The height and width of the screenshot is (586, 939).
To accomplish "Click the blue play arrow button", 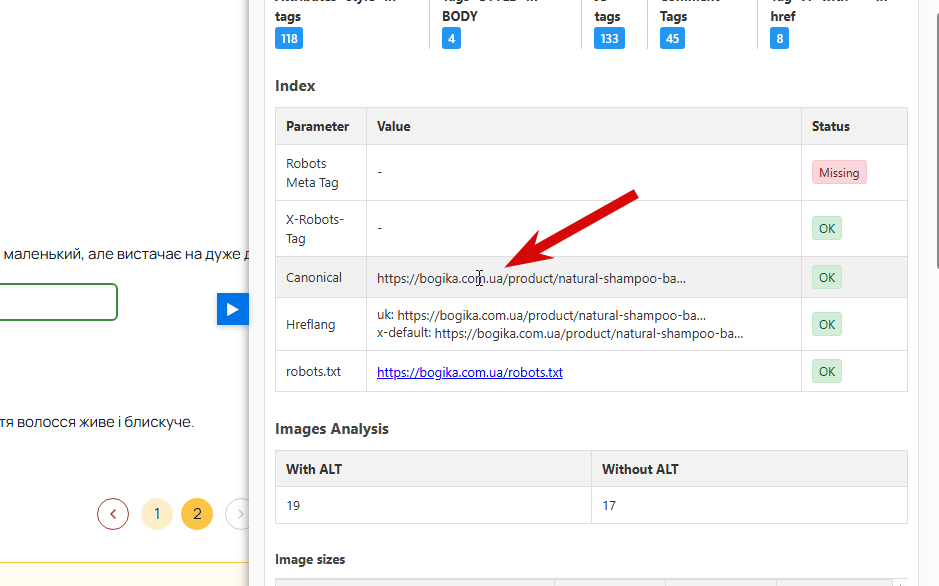I will pos(233,309).
